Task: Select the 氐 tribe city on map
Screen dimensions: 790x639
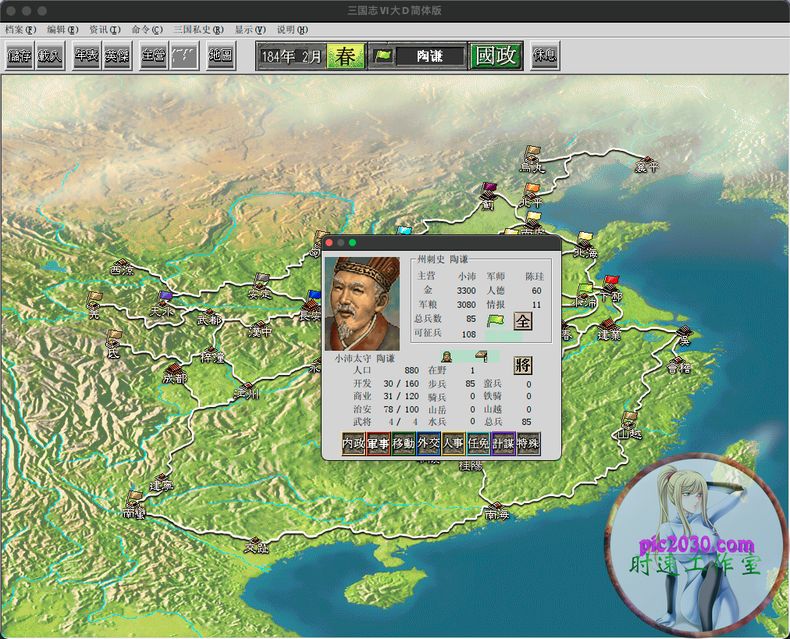Action: [113, 345]
